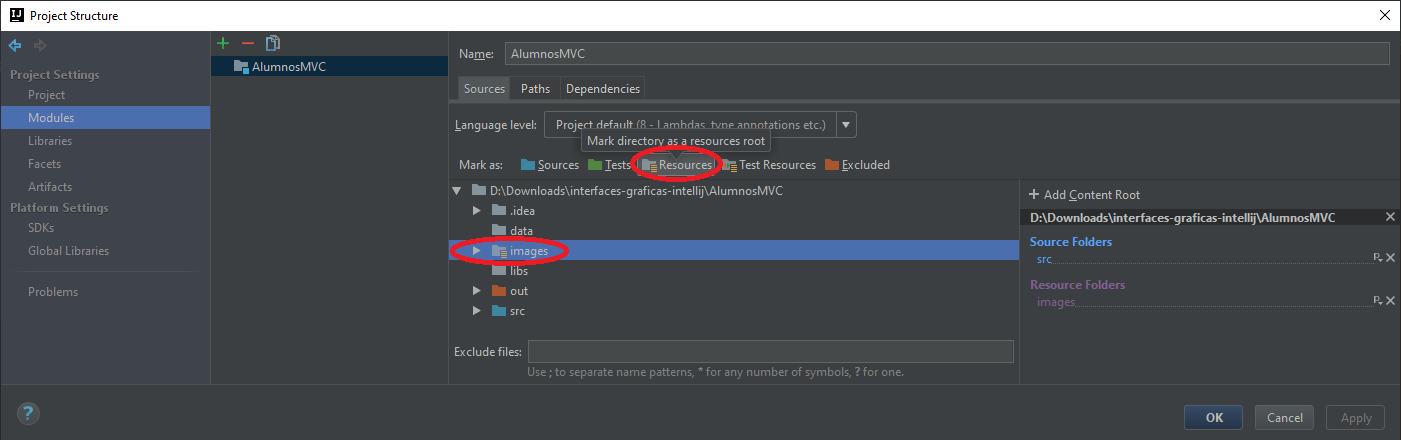This screenshot has height=440, width=1401.
Task: Click the Exclude files input field
Action: coord(770,351)
